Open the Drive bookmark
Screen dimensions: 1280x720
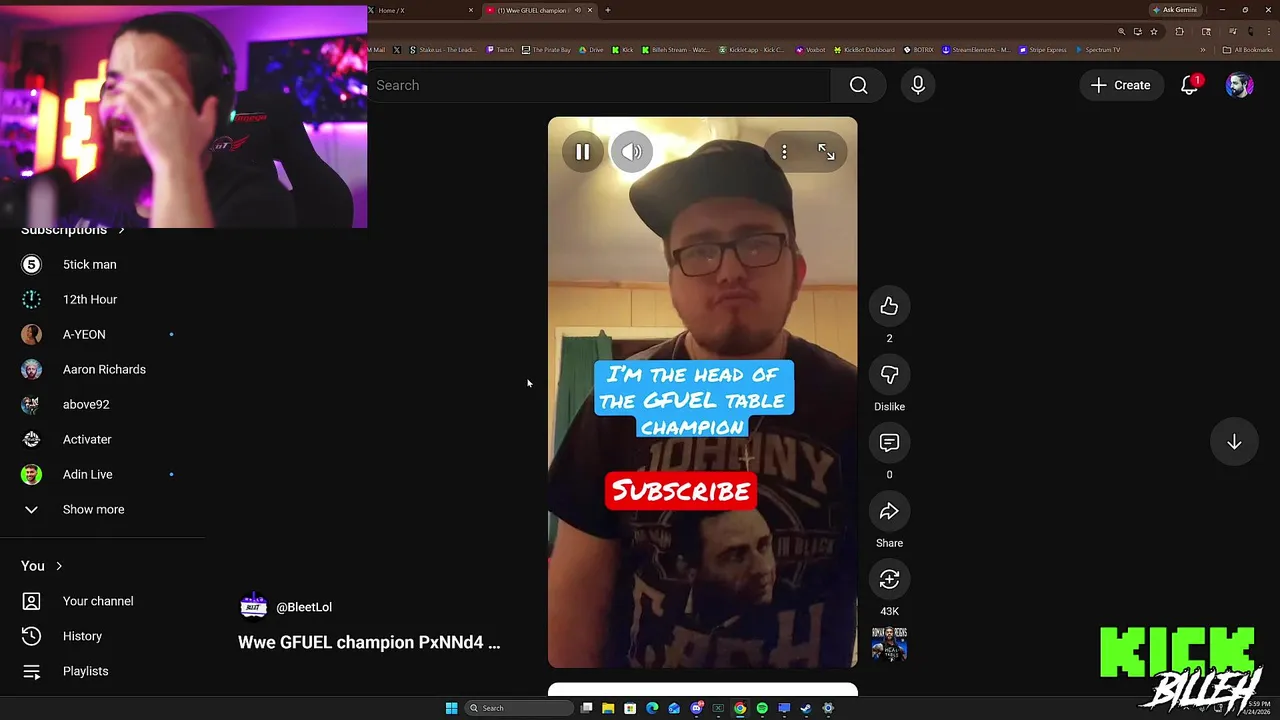[x=591, y=50]
